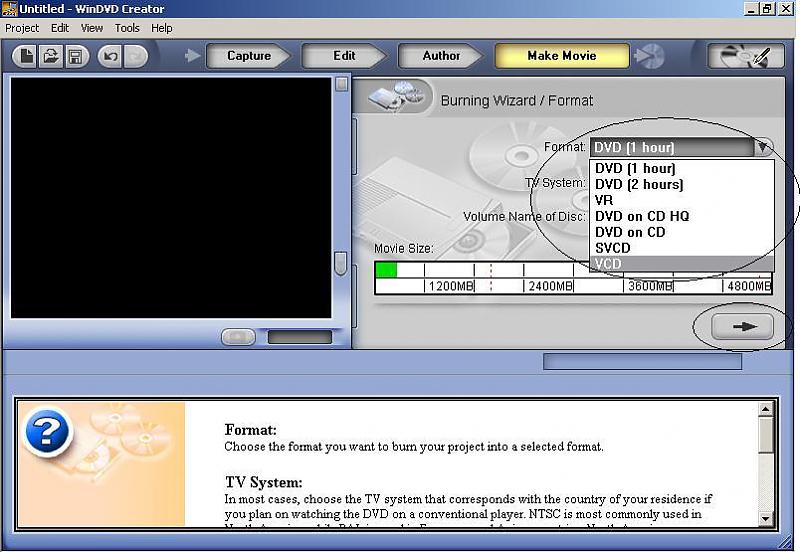Click the New Project document icon
Image resolution: width=800 pixels, height=553 pixels.
pyautogui.click(x=26, y=56)
